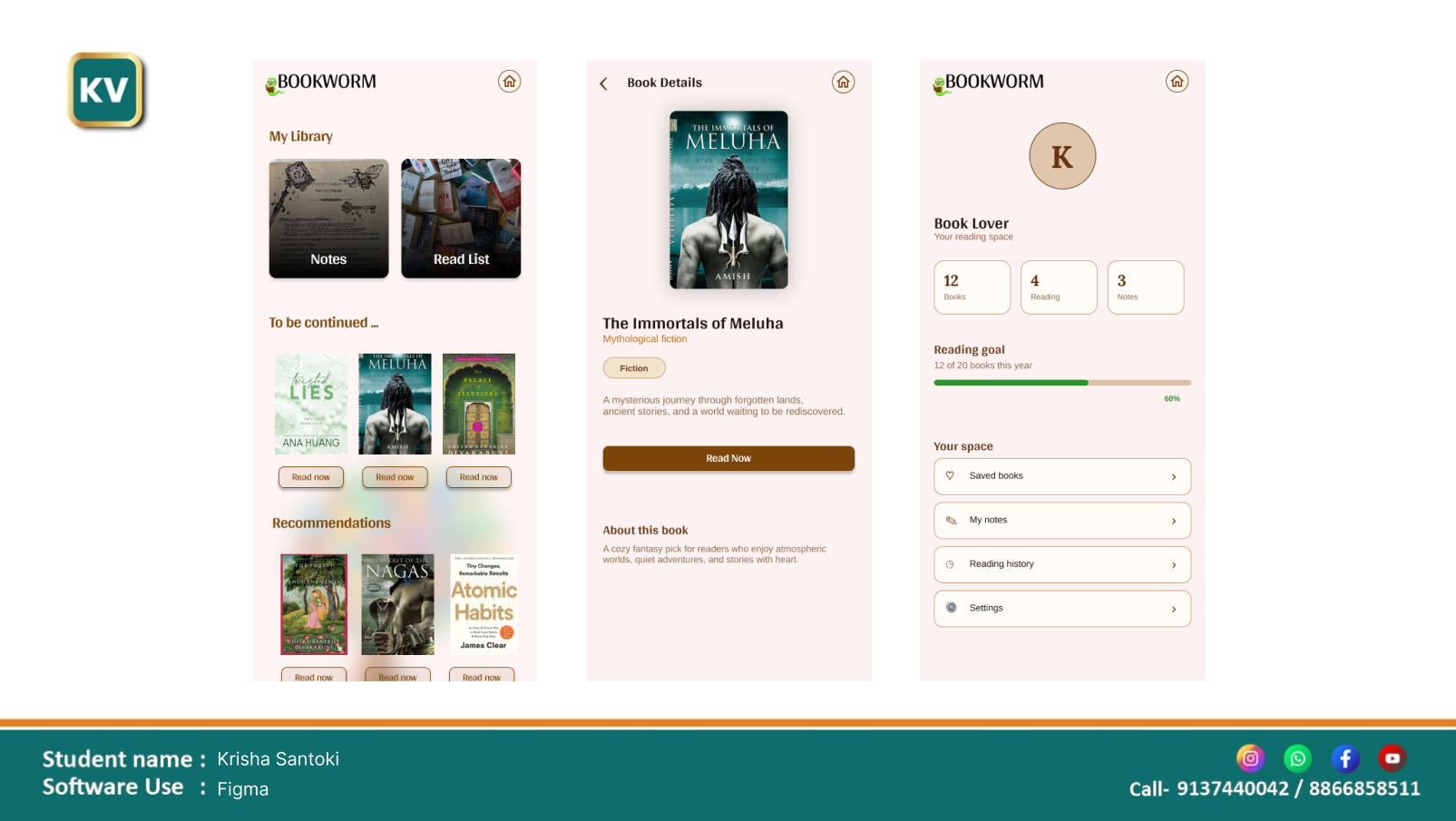Screen dimensions: 1456x821
Task: Click the Mythological fiction subtitle
Action: pos(645,339)
